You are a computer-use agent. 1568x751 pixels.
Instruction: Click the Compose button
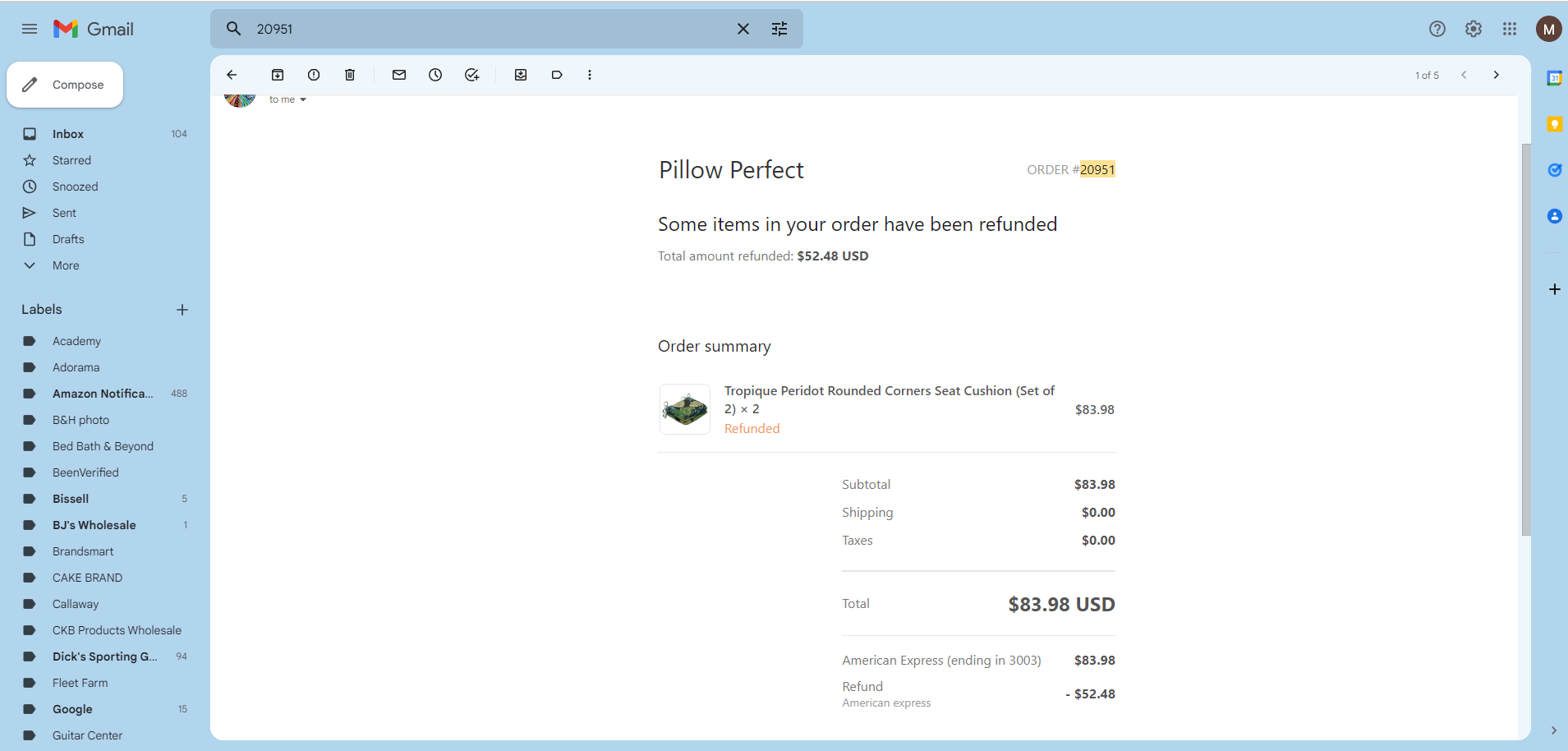click(x=65, y=85)
